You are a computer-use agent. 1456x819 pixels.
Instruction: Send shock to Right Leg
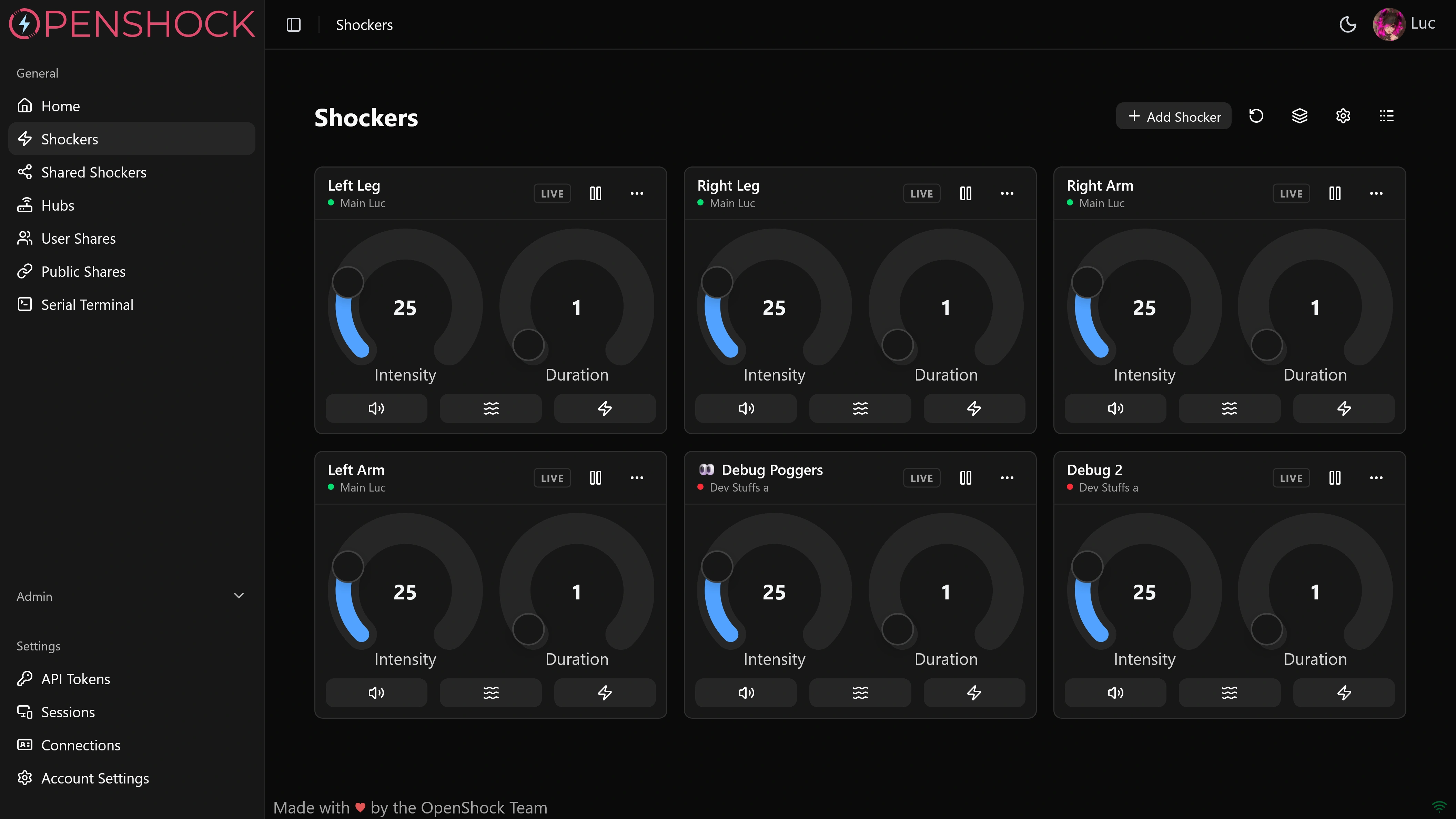(974, 408)
